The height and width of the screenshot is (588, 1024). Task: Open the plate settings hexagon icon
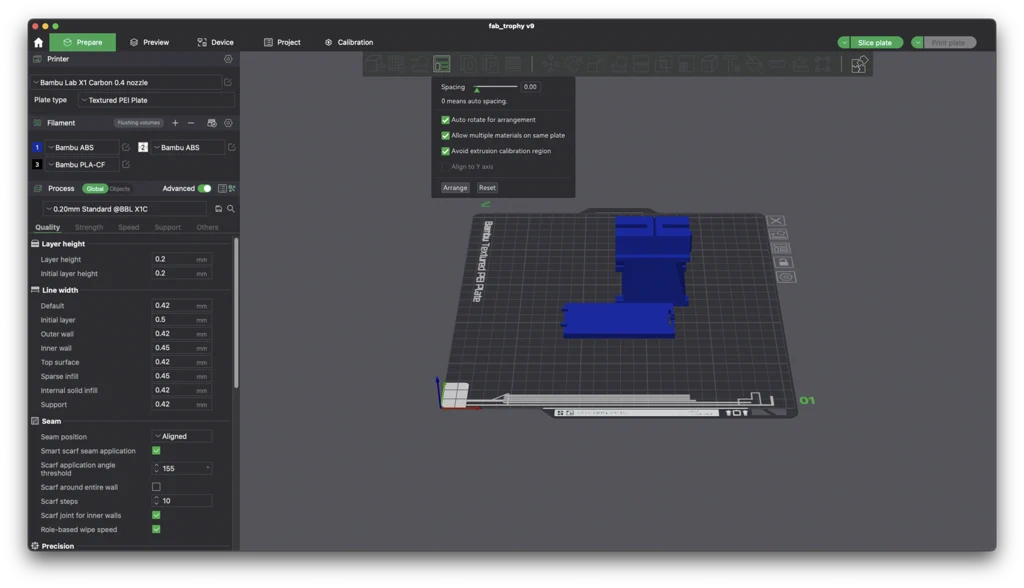click(786, 277)
